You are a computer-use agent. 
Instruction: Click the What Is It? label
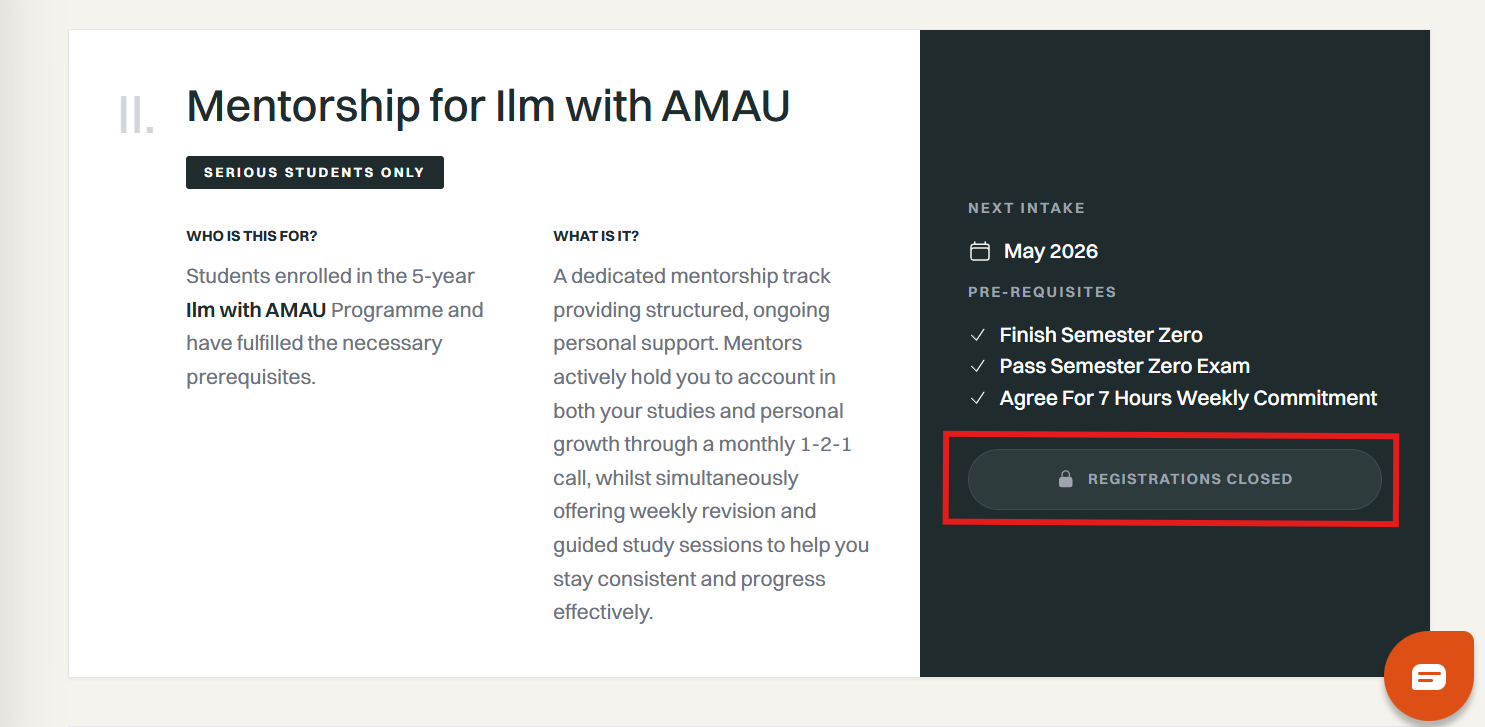(596, 236)
